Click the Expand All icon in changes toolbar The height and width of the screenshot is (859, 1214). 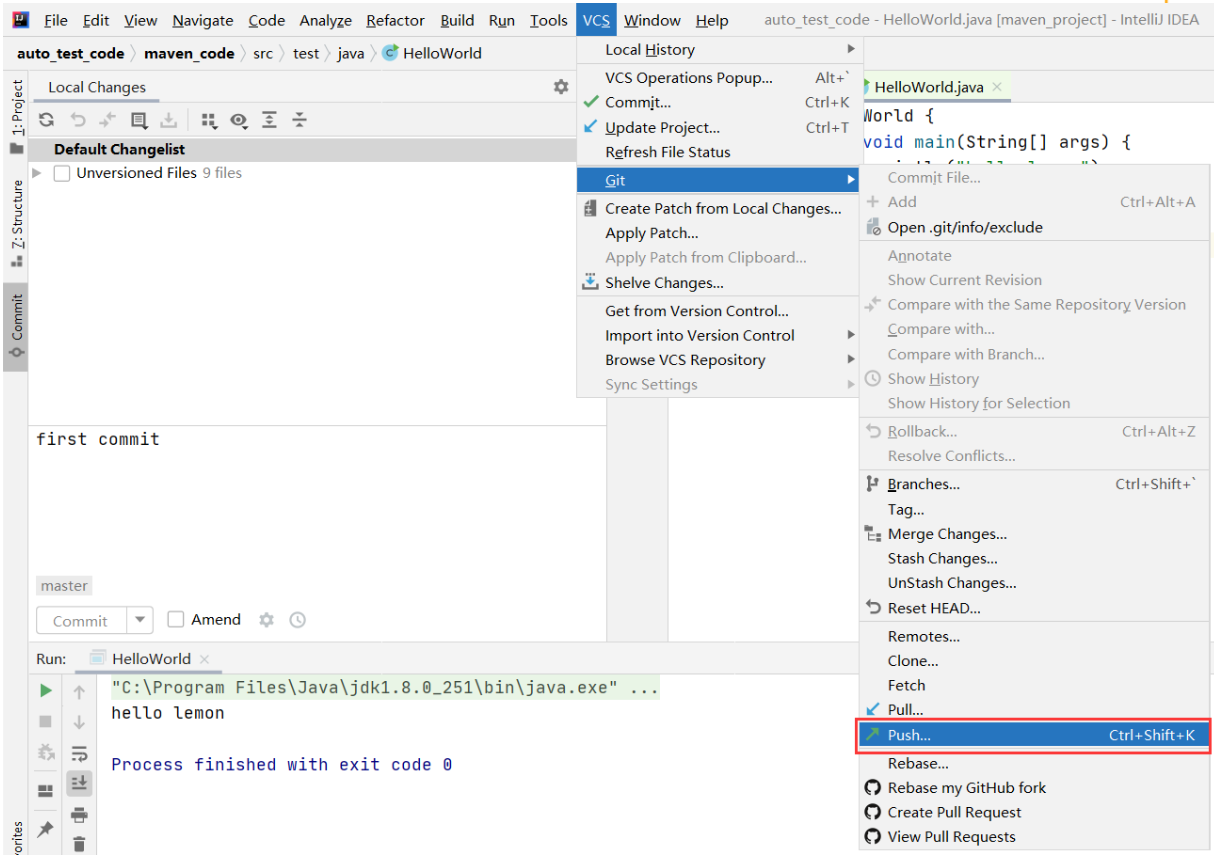coord(269,121)
